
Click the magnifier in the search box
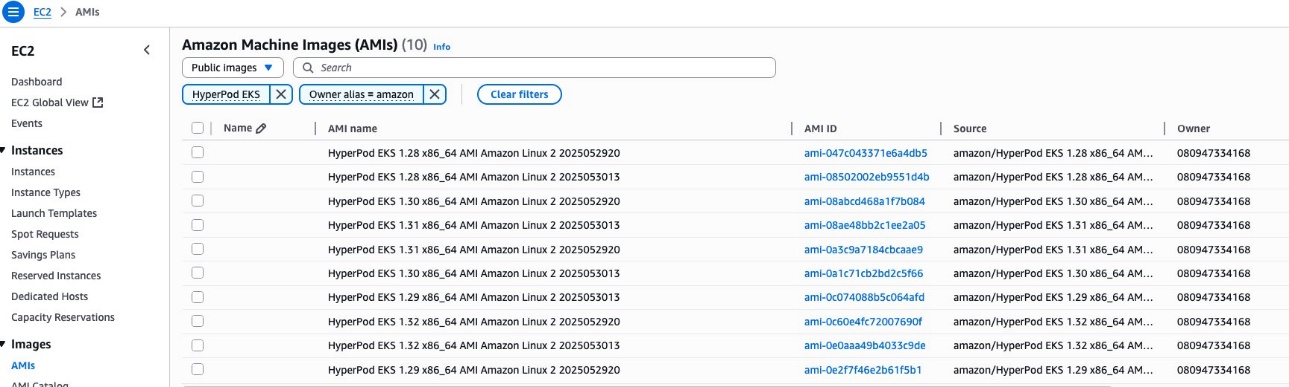pos(310,68)
